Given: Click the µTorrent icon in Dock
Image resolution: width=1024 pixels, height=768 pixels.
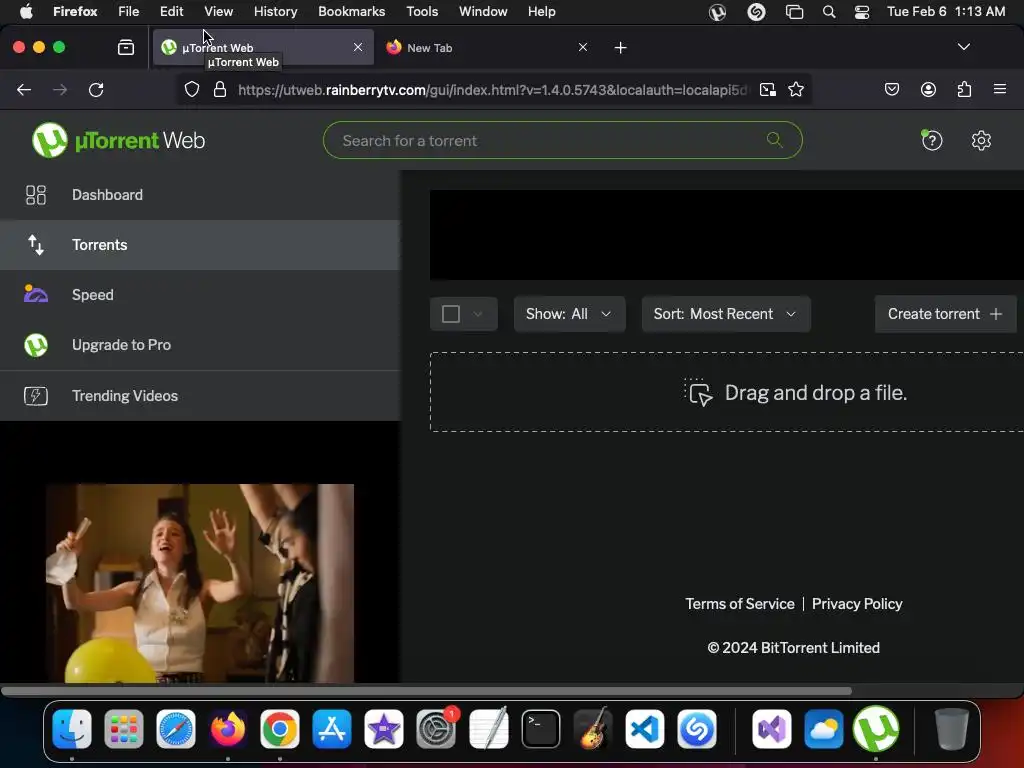Looking at the screenshot, I should [x=876, y=729].
